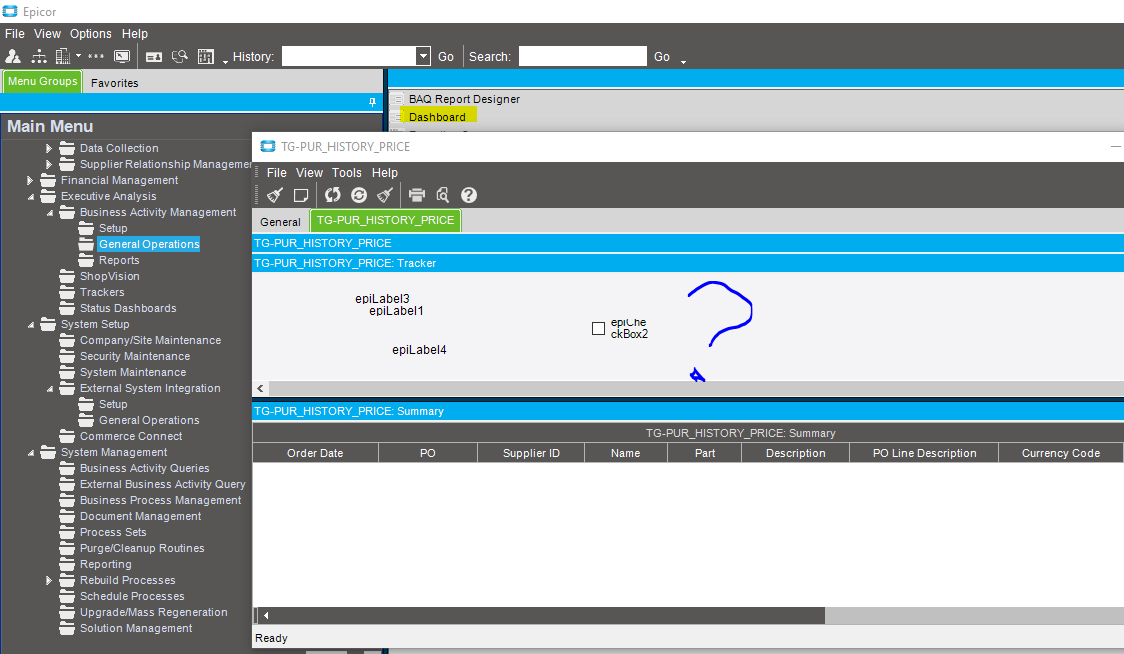This screenshot has height=654, width=1124.
Task: Click the language search icon in main toolbar
Action: (x=179, y=56)
